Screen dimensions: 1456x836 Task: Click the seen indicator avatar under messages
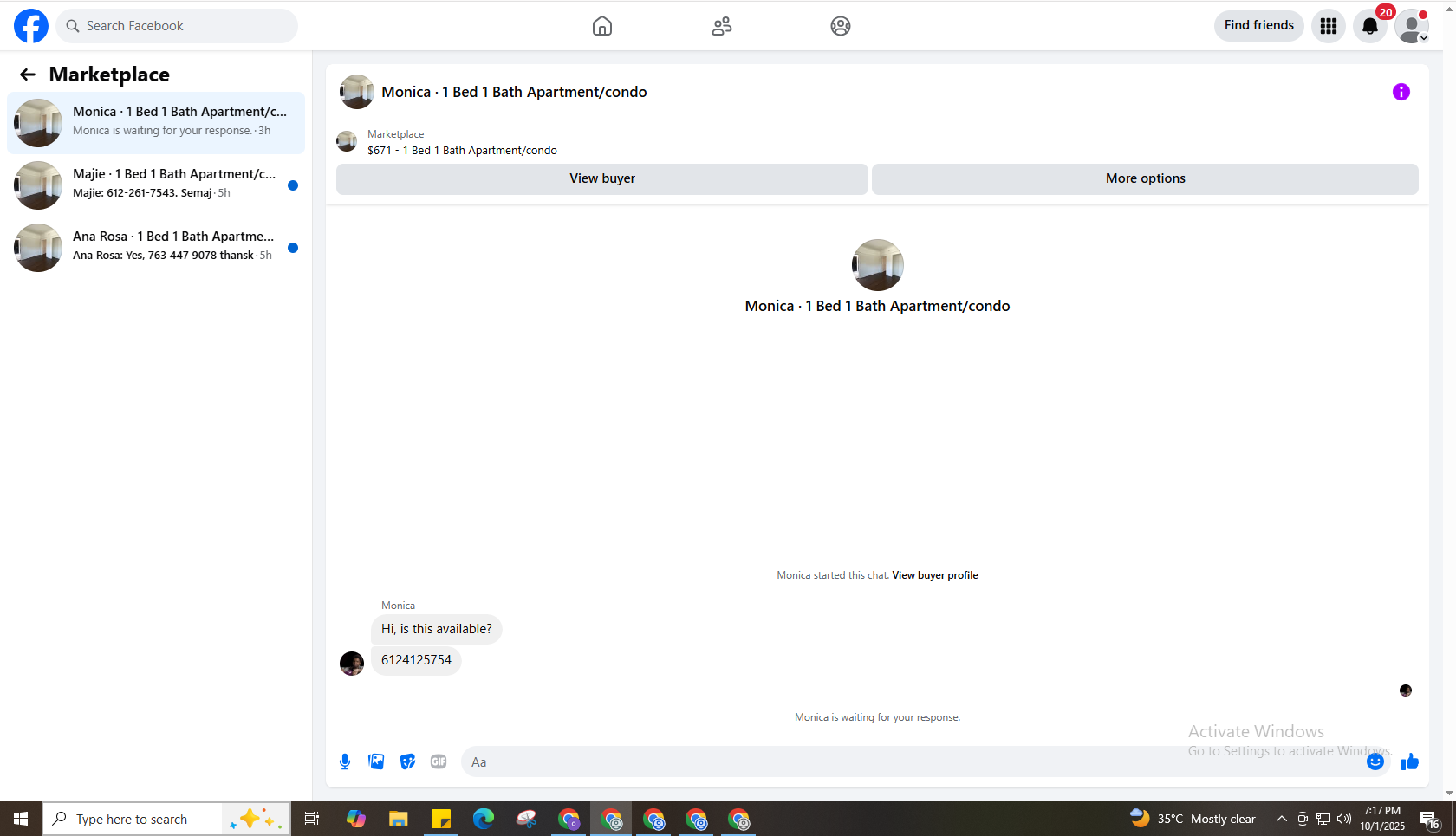click(x=1406, y=690)
